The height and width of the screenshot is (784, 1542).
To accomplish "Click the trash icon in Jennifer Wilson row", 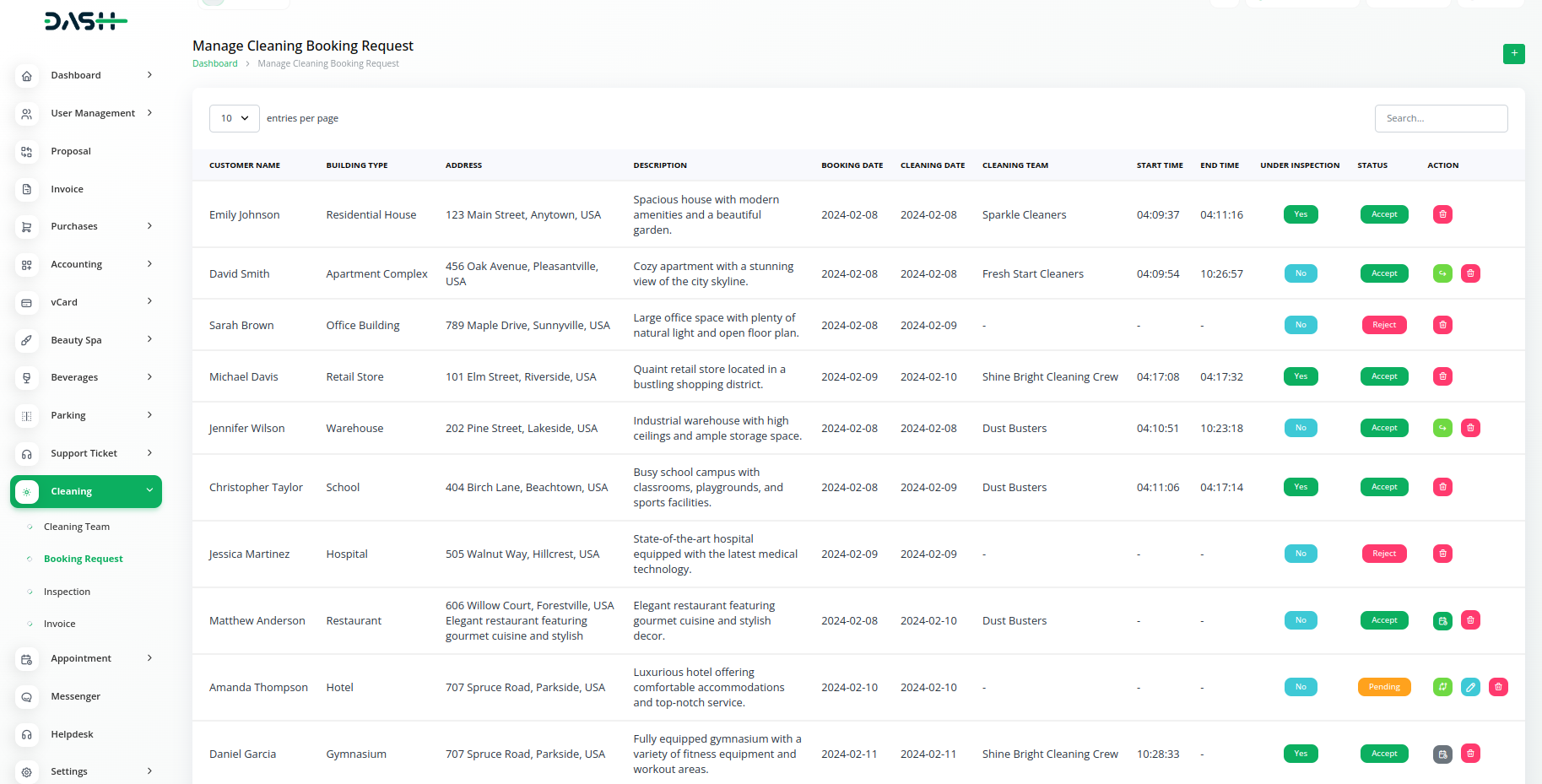I will pos(1470,428).
